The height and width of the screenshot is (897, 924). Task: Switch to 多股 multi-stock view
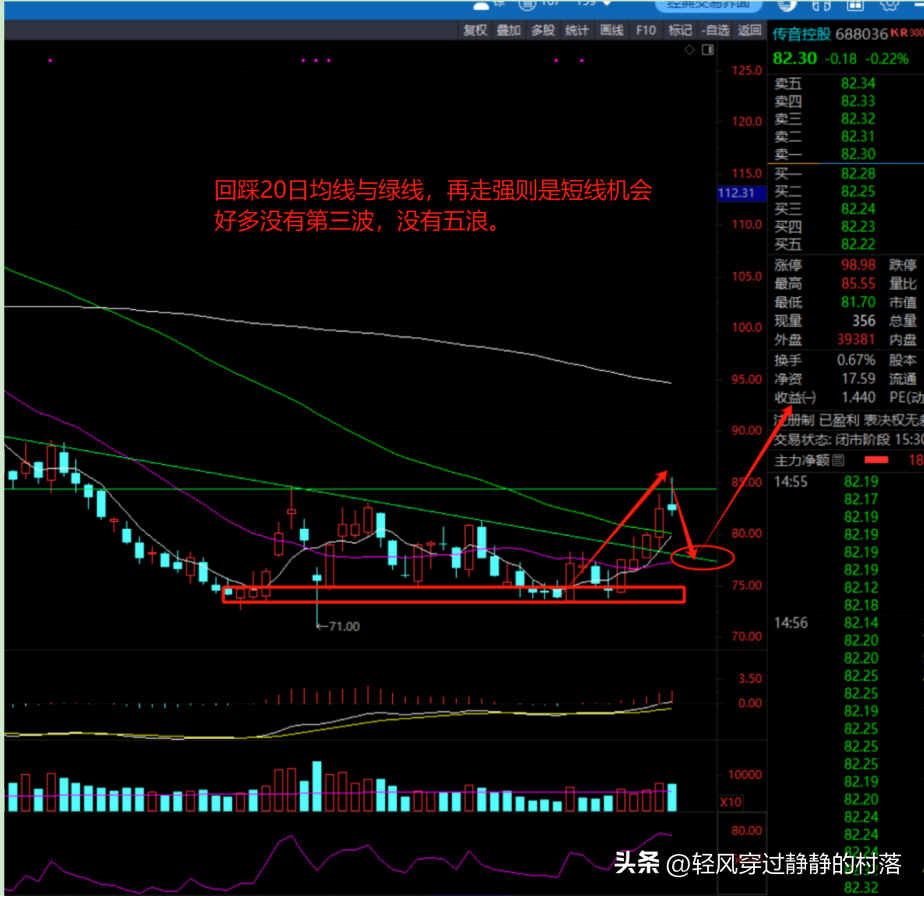543,30
